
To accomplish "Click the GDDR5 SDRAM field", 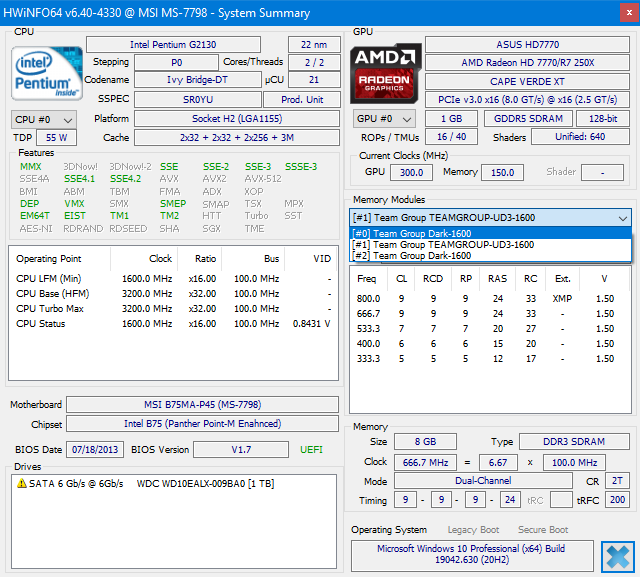I will point(528,119).
